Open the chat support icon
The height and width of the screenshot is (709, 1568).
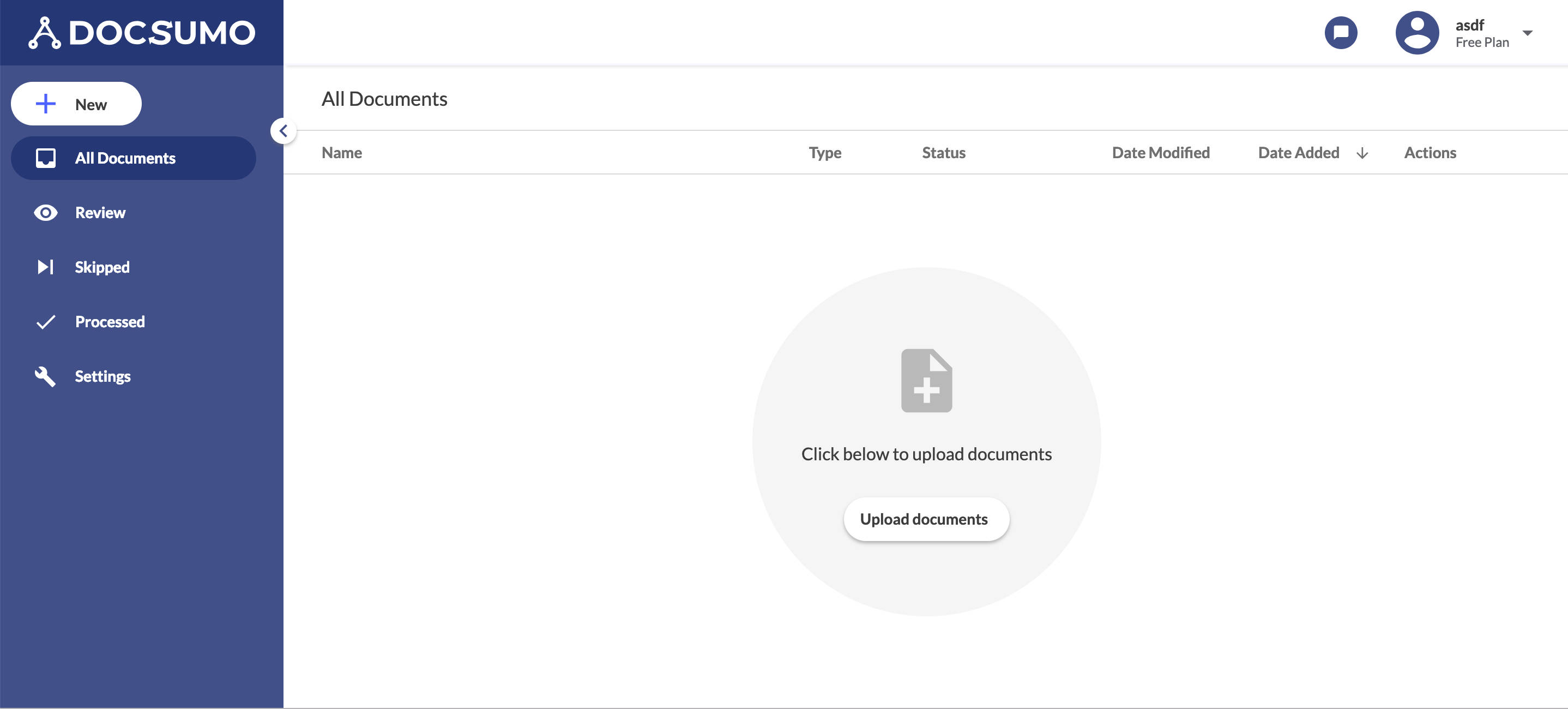(x=1341, y=32)
